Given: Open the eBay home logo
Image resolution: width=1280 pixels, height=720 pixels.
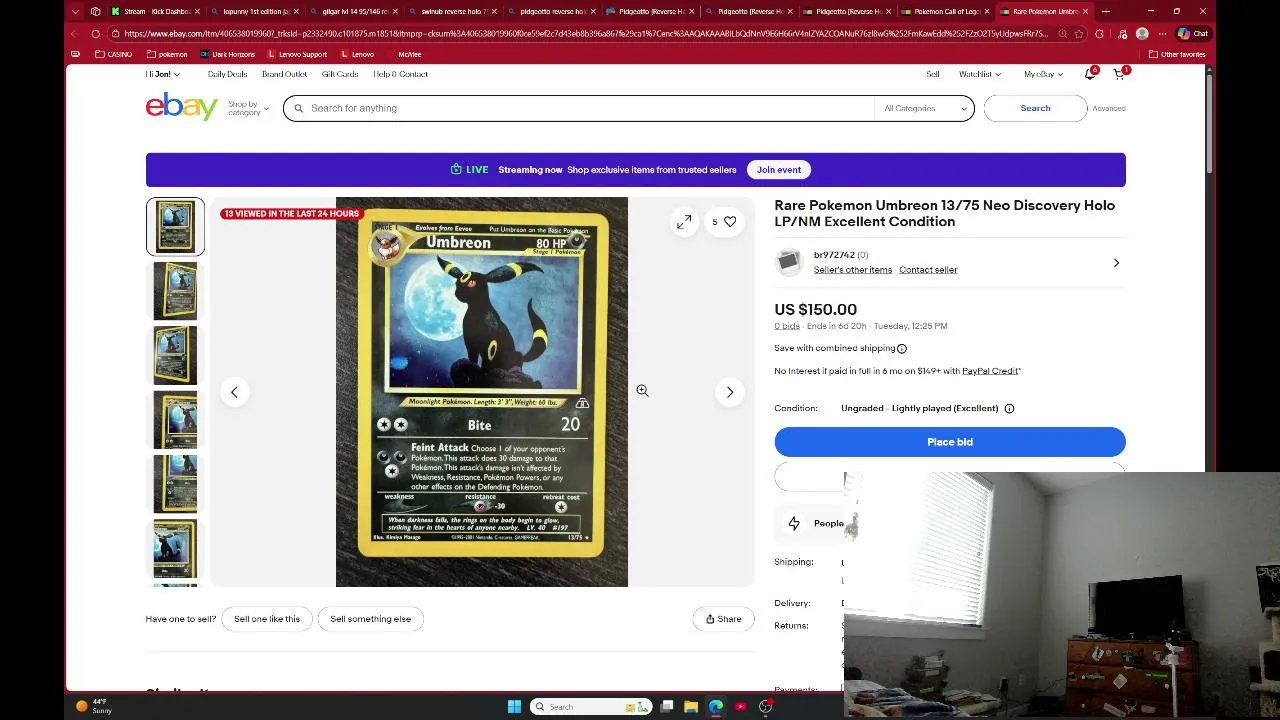Looking at the screenshot, I should (181, 107).
